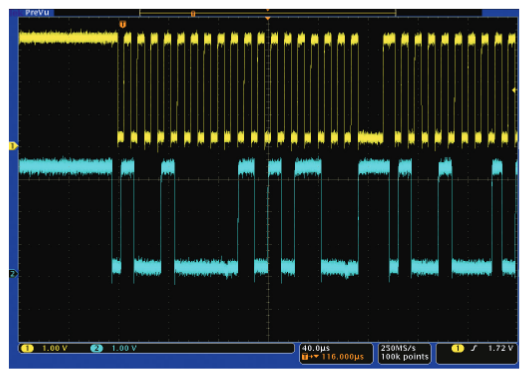This screenshot has width=528, height=376.
Task: Select the channel 2 ground marker at left edge
Action: click(x=13, y=274)
